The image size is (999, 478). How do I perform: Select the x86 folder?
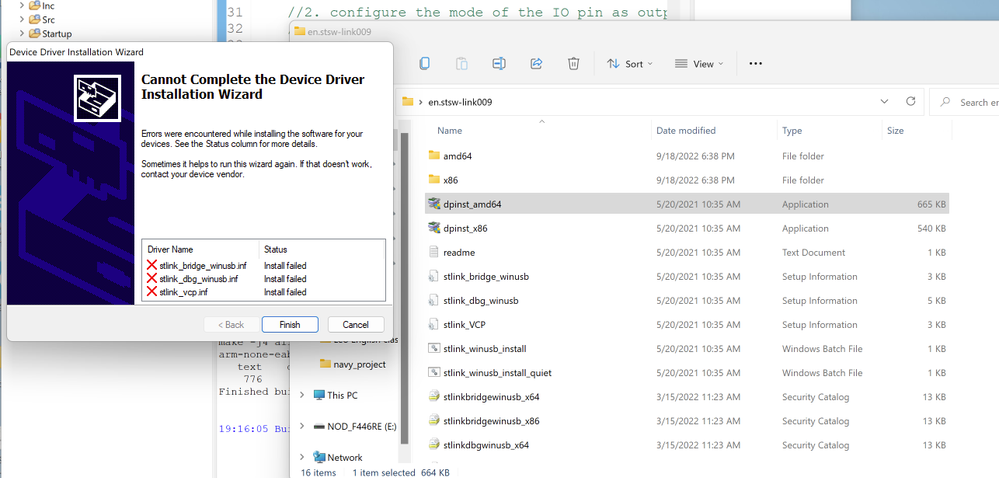tap(687, 180)
